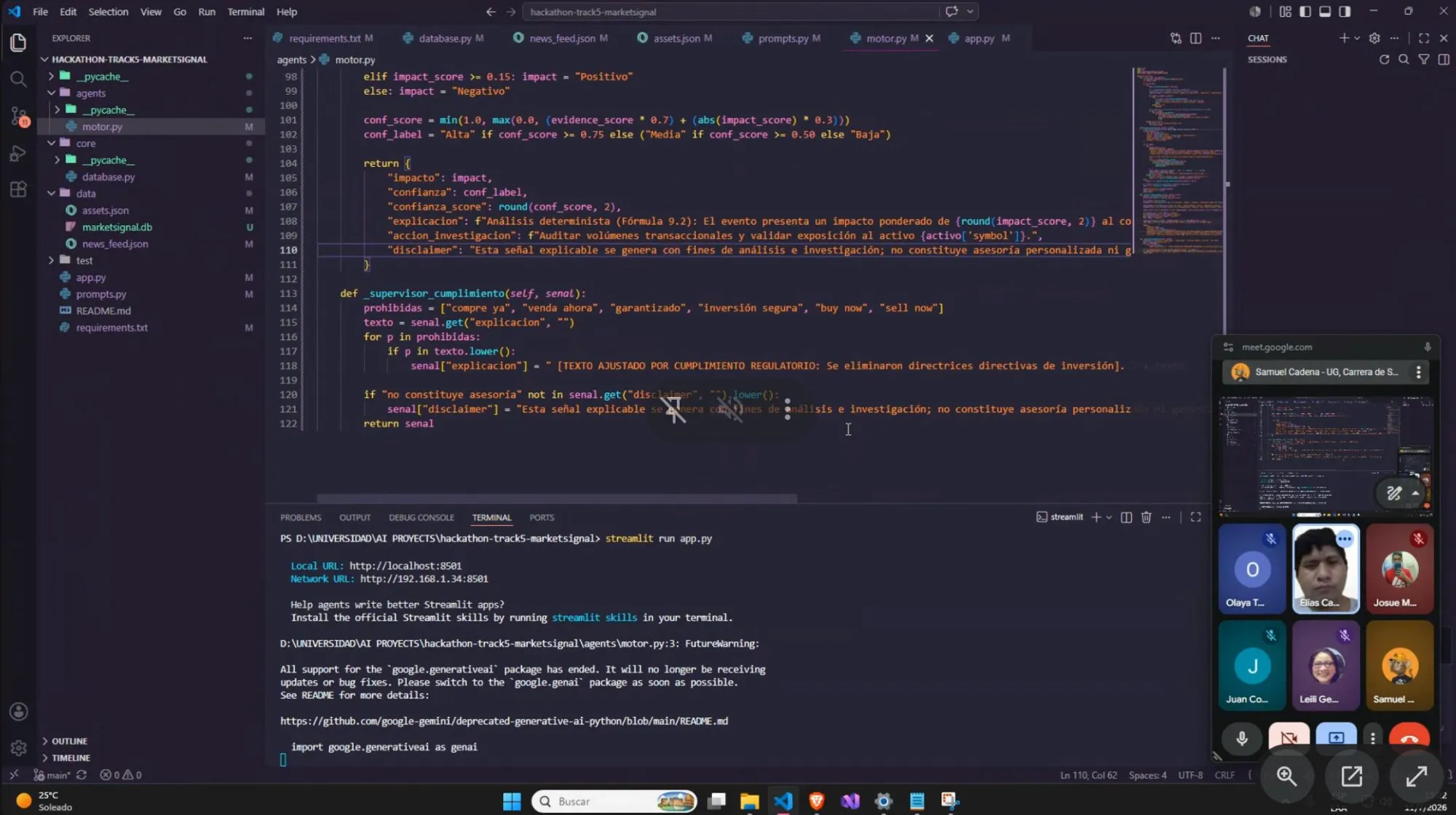Click Open Changes icon in editor toolbar
The width and height of the screenshot is (1456, 815).
click(1176, 38)
